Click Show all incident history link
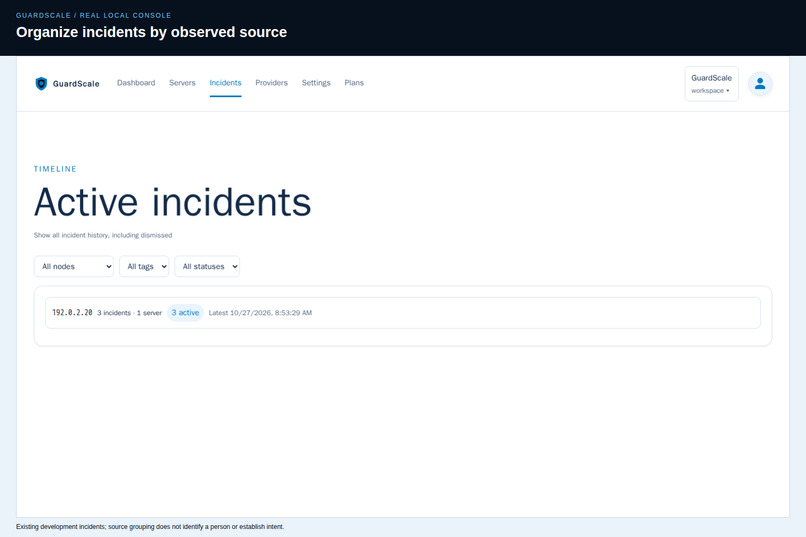 (x=103, y=235)
